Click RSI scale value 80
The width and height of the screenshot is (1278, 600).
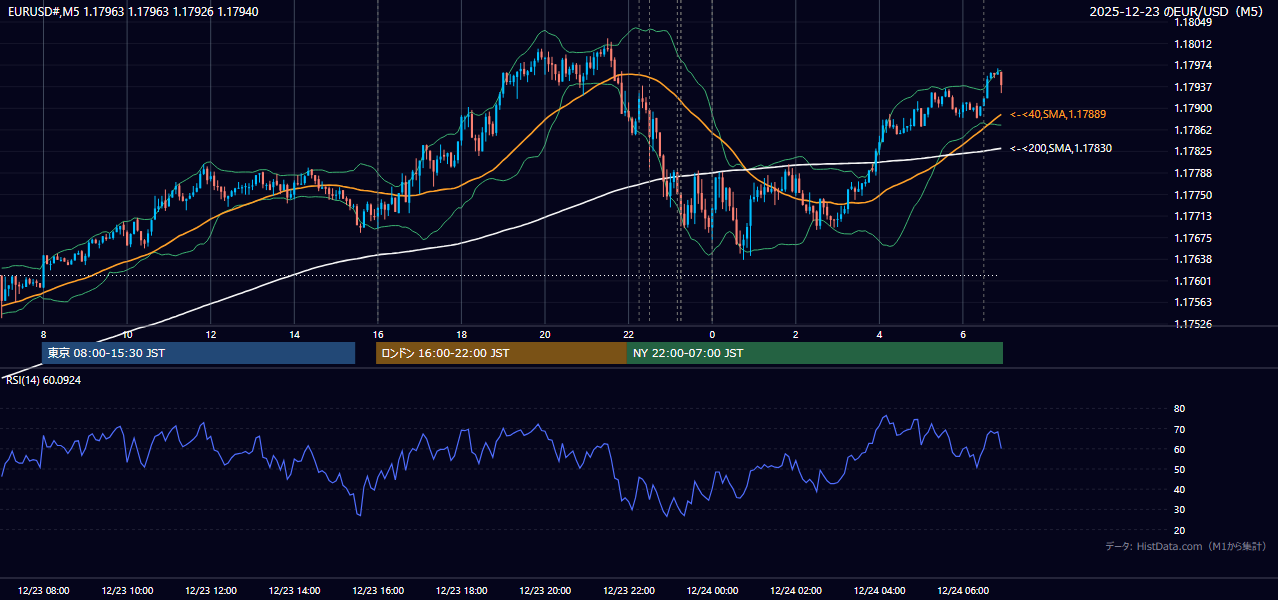click(x=1180, y=409)
